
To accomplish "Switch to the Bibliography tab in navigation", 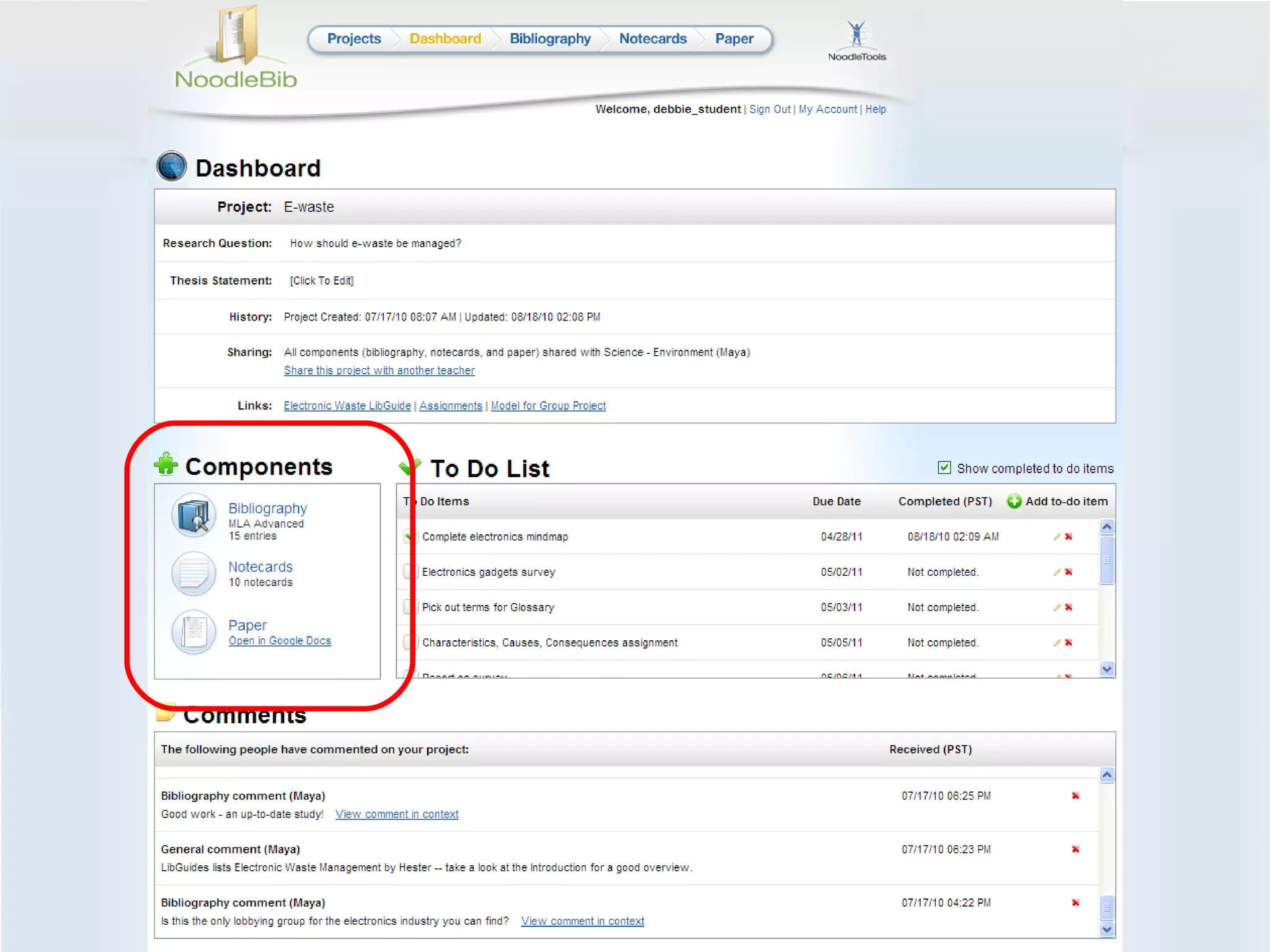I will [549, 38].
